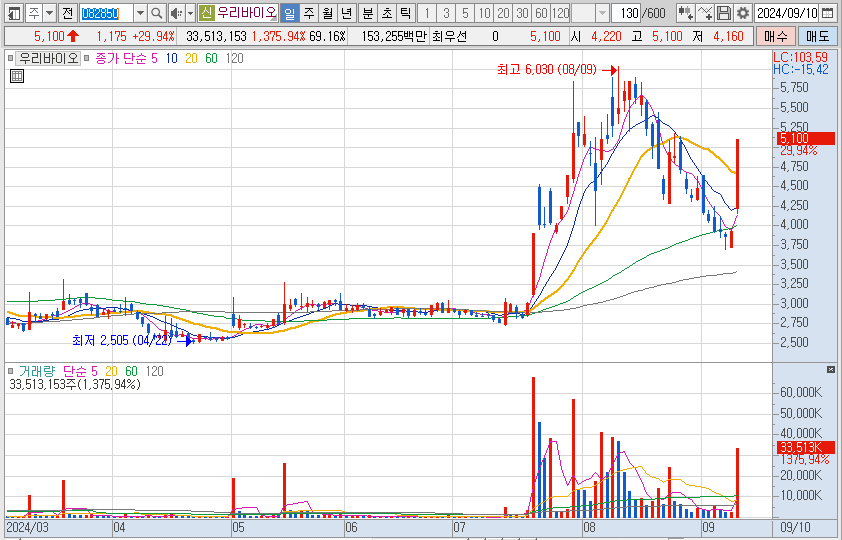Click the gray 120 price MA legend
The width and height of the screenshot is (842, 540).
[234, 58]
